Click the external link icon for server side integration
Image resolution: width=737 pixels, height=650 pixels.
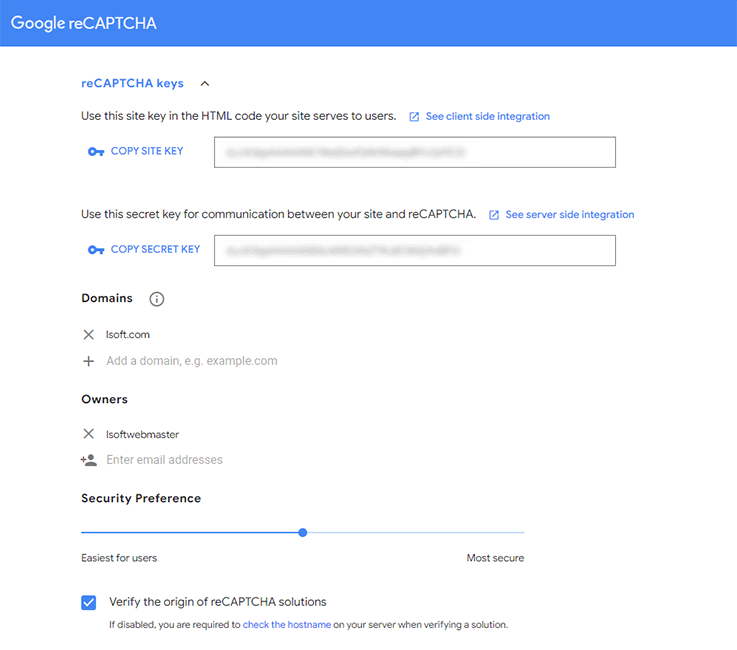[x=494, y=215]
